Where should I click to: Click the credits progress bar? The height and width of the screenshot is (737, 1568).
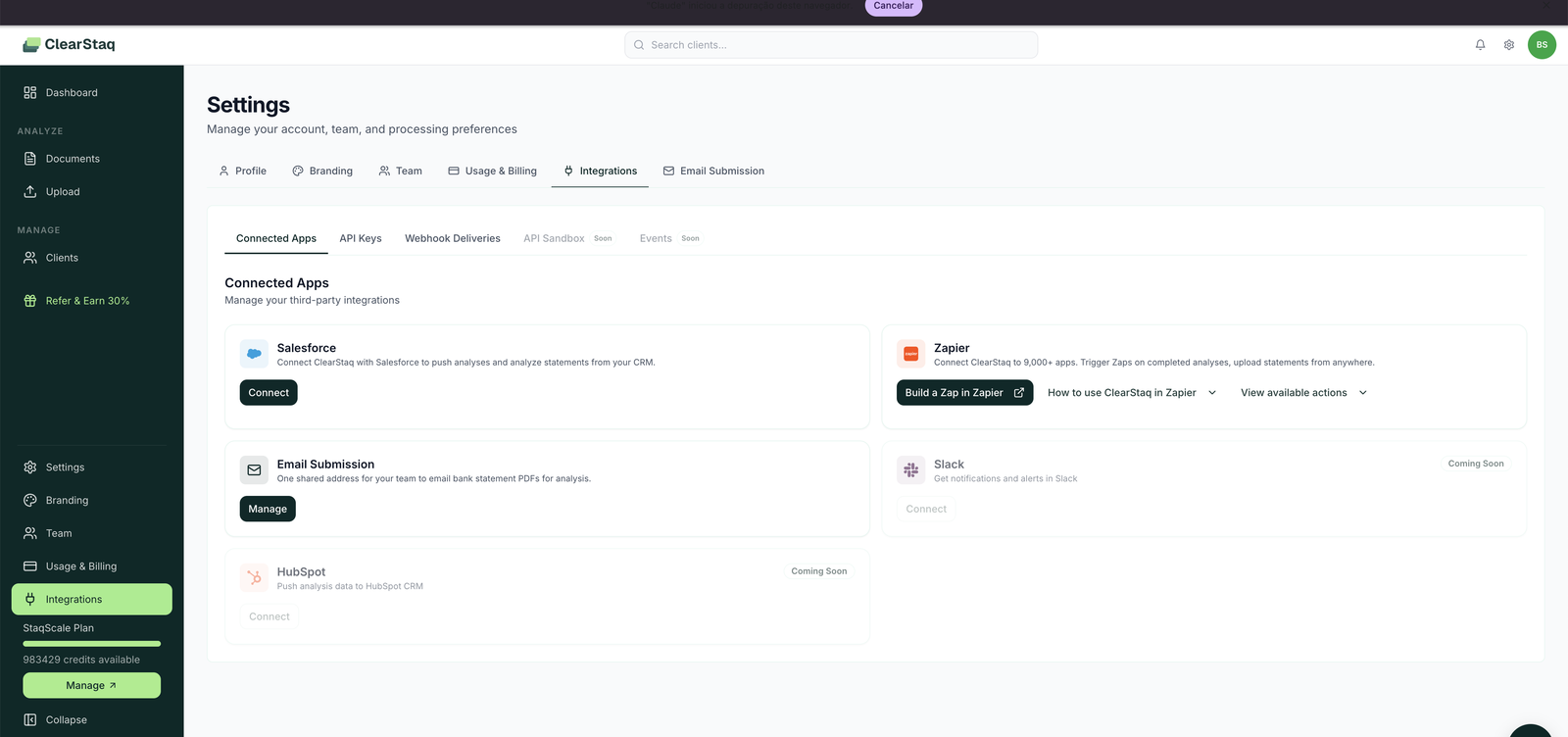pyautogui.click(x=92, y=644)
